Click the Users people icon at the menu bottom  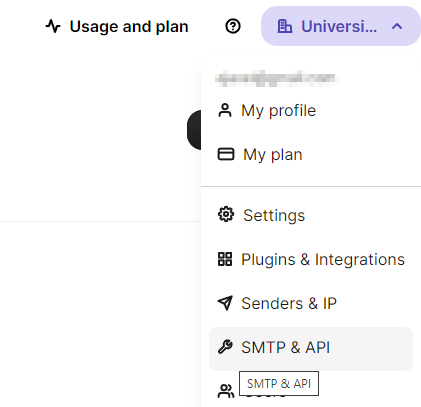coord(226,391)
